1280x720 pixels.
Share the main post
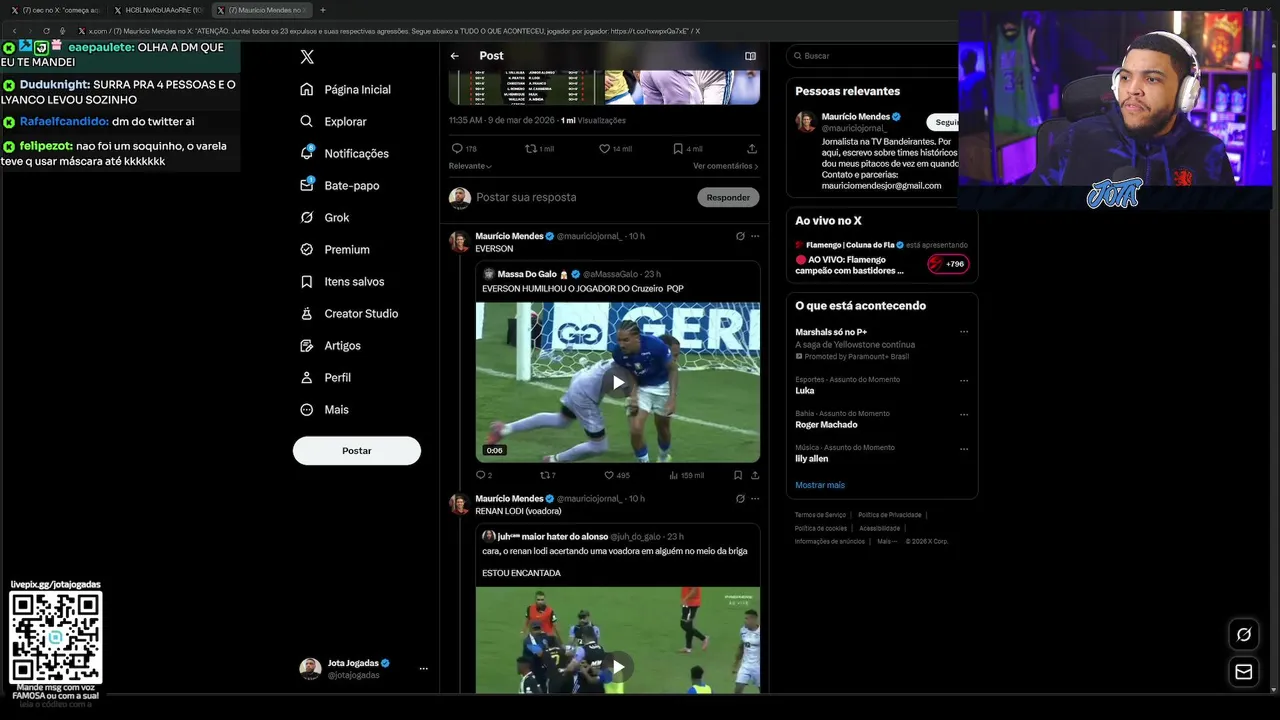tap(752, 148)
